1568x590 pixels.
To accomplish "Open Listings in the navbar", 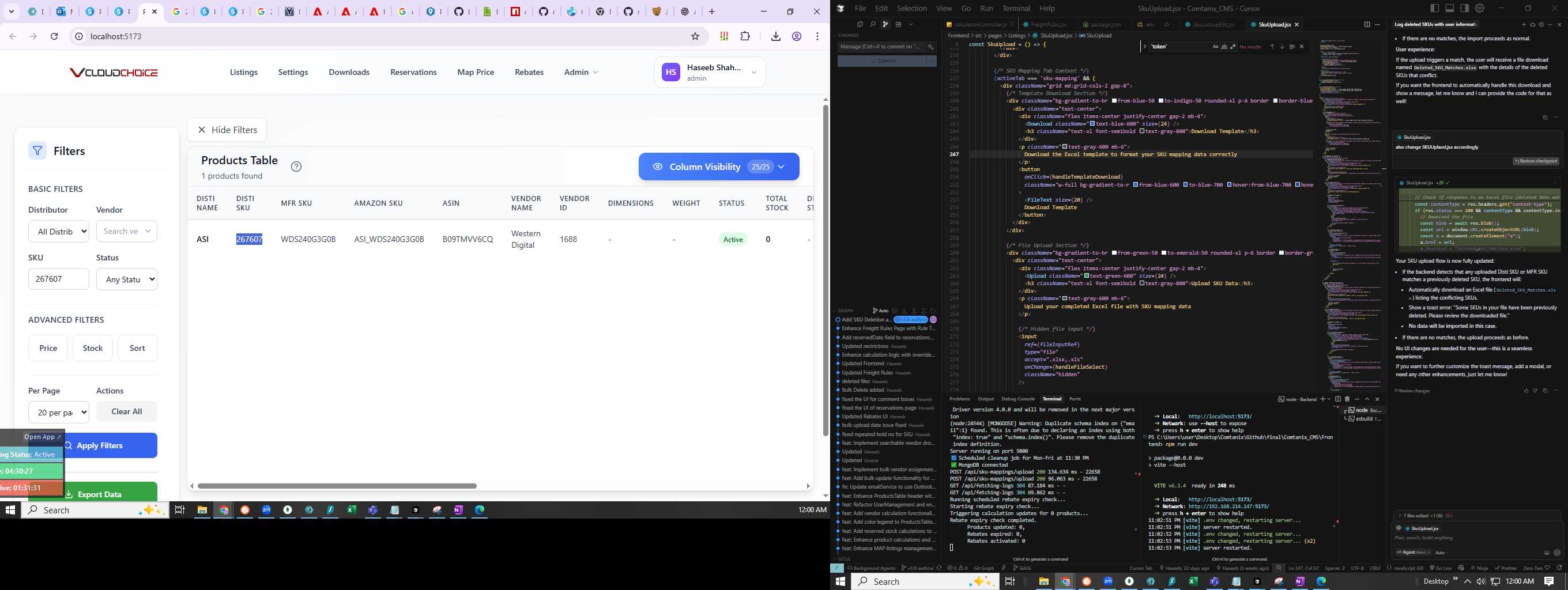I will point(243,72).
